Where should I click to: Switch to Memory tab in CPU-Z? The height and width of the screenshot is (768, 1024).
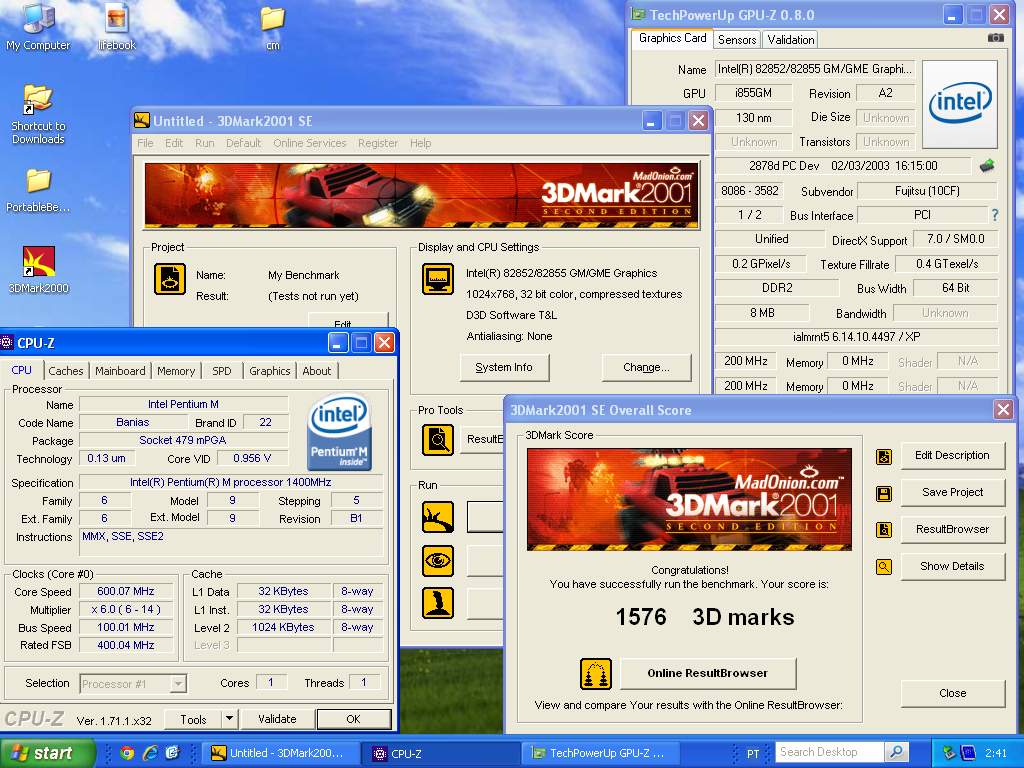pos(176,371)
